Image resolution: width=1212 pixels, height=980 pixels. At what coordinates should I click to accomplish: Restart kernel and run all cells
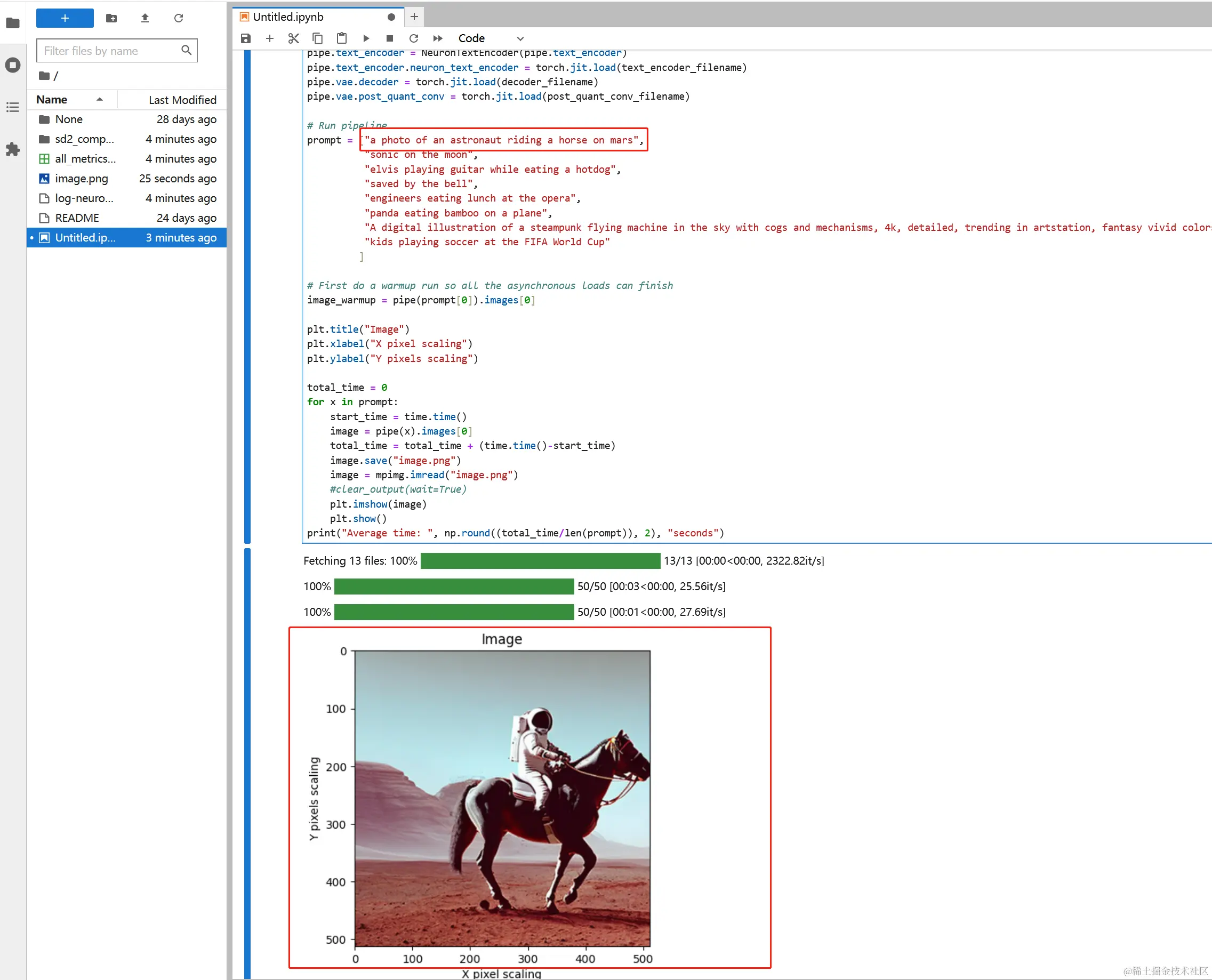tap(437, 38)
